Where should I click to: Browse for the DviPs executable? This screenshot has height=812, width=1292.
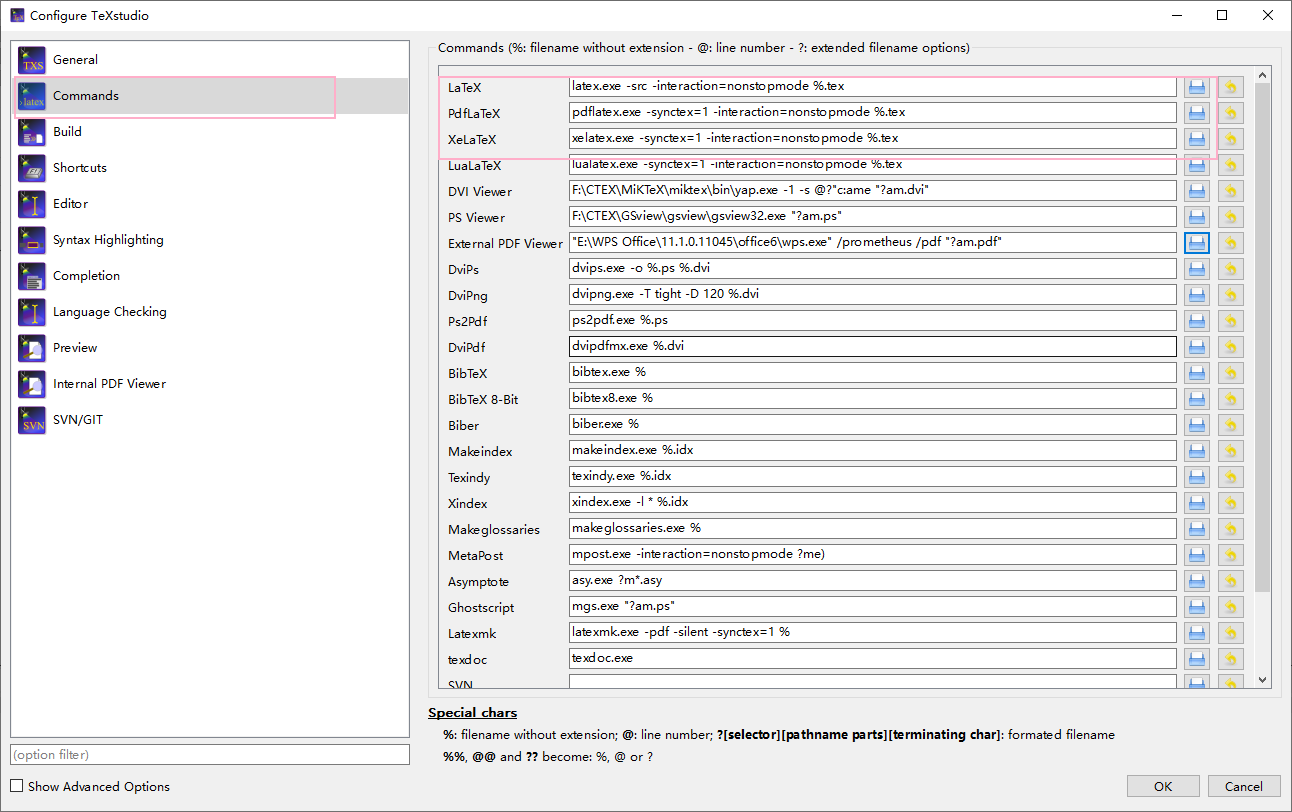[x=1197, y=269]
